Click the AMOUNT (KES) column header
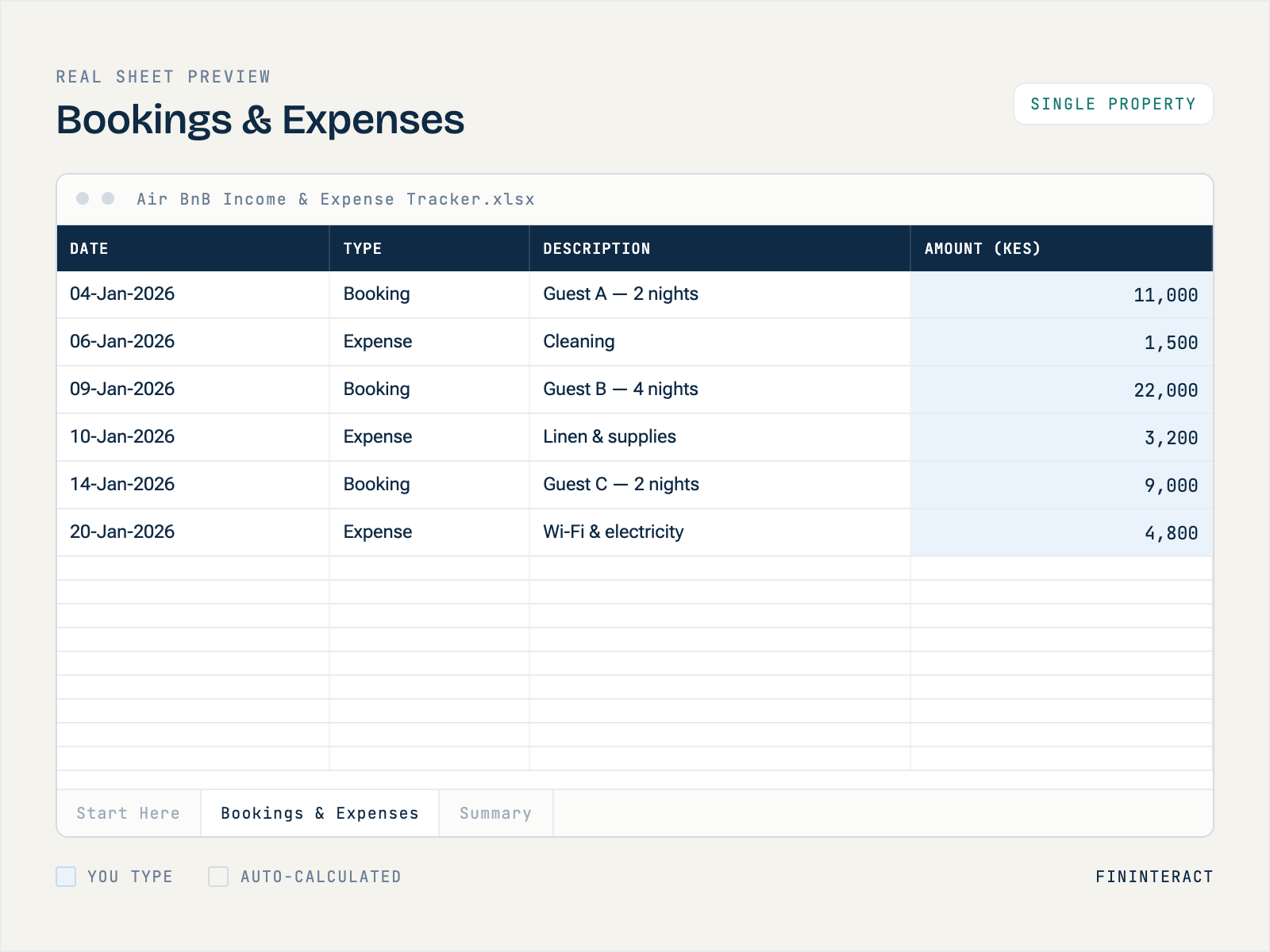The height and width of the screenshot is (952, 1270). click(1062, 248)
